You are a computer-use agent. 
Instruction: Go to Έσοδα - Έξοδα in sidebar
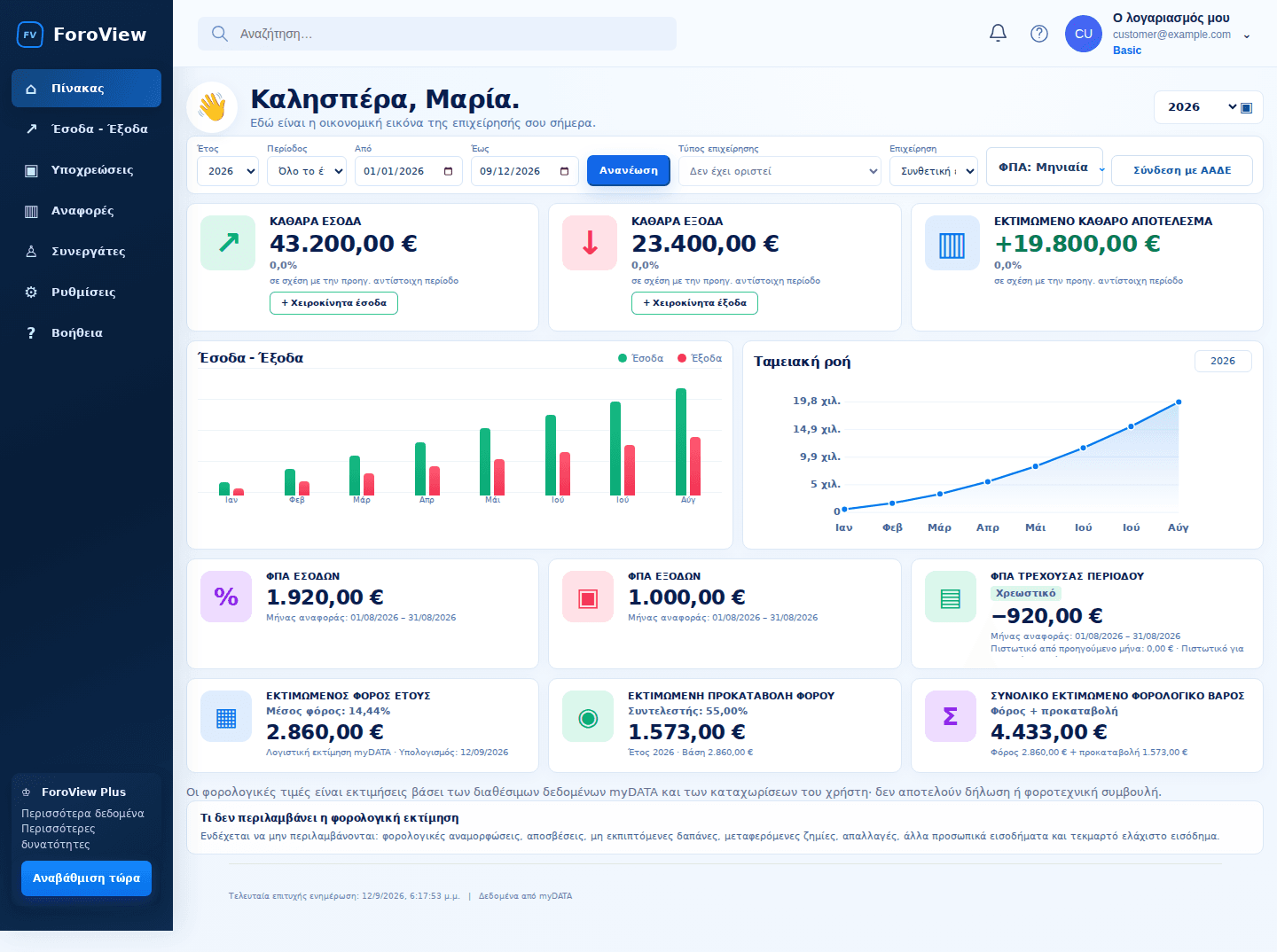point(86,129)
